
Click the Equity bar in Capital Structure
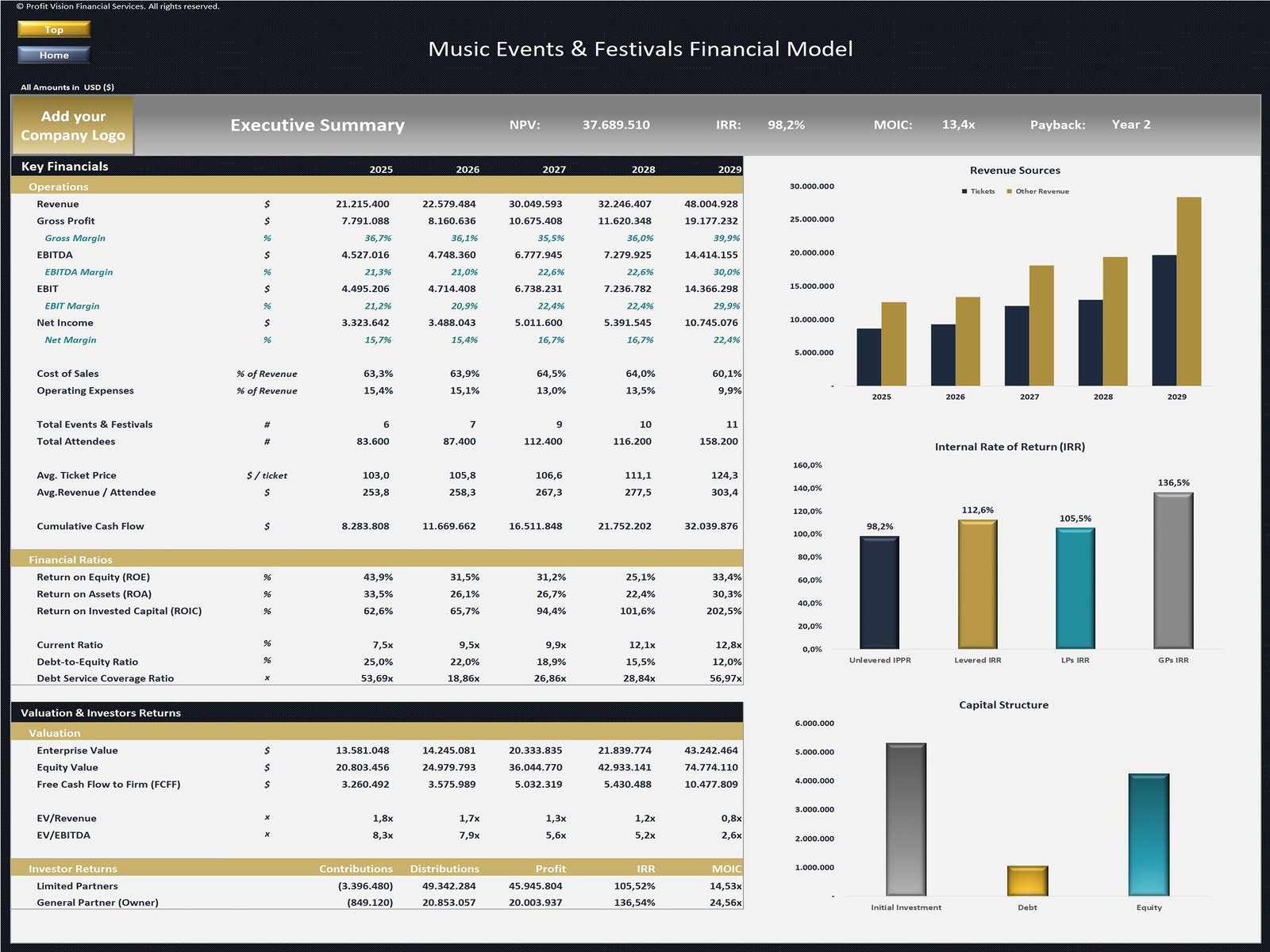[1149, 835]
